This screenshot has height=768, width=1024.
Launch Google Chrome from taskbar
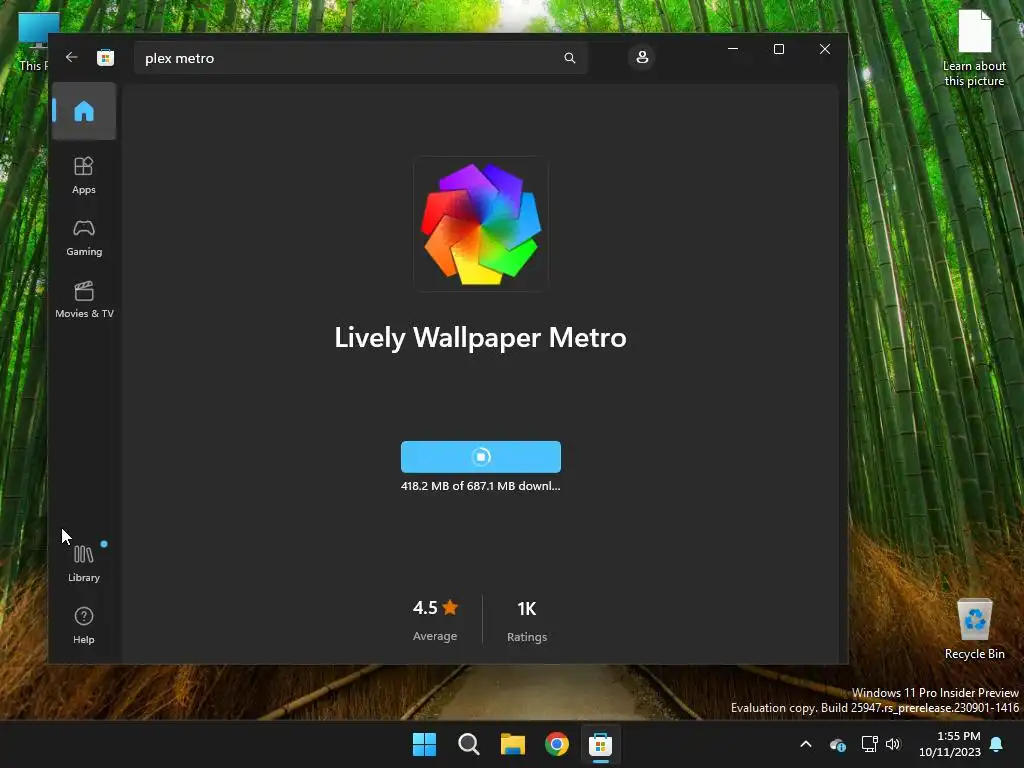[x=556, y=744]
